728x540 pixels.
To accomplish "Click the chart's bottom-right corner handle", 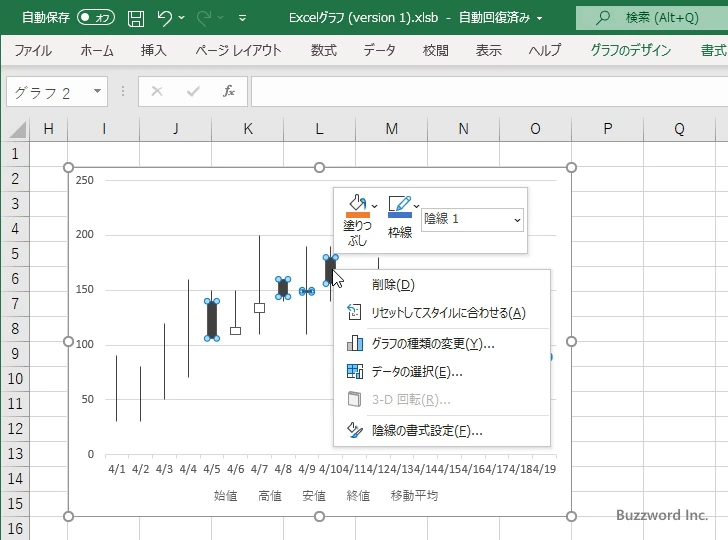I will click(572, 516).
